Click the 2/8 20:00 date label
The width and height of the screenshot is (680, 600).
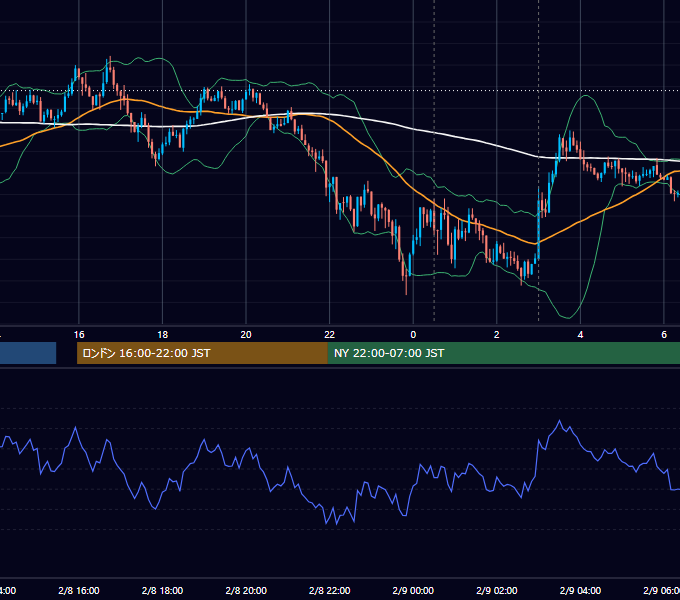(x=246, y=590)
